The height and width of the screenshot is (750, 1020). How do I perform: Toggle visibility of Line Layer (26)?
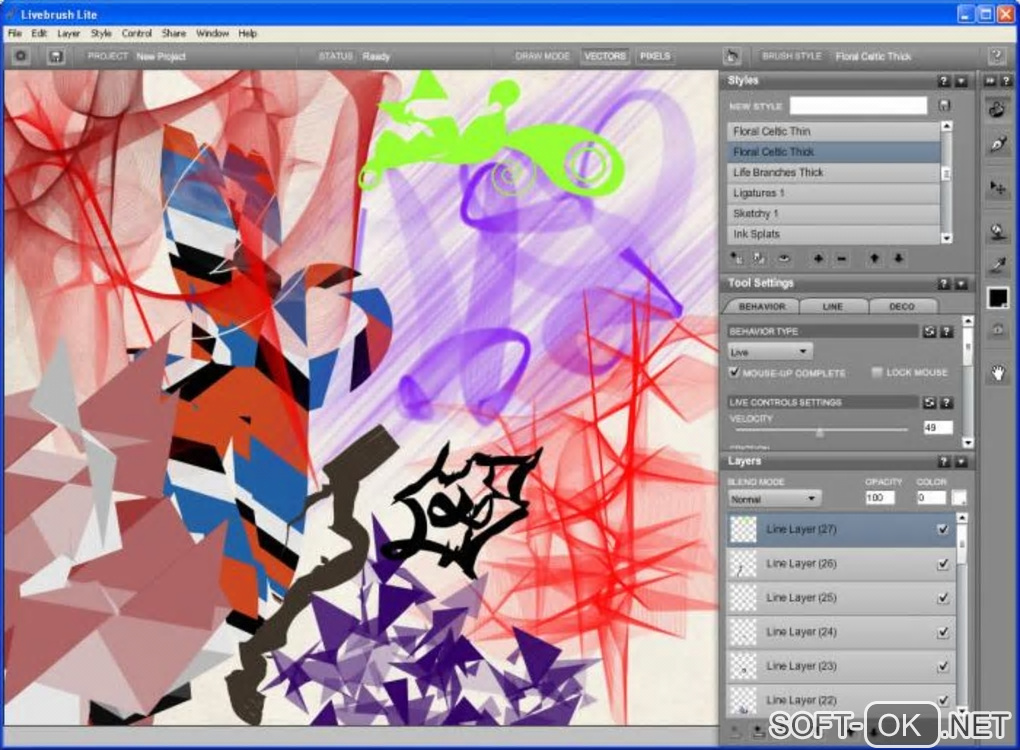click(943, 564)
